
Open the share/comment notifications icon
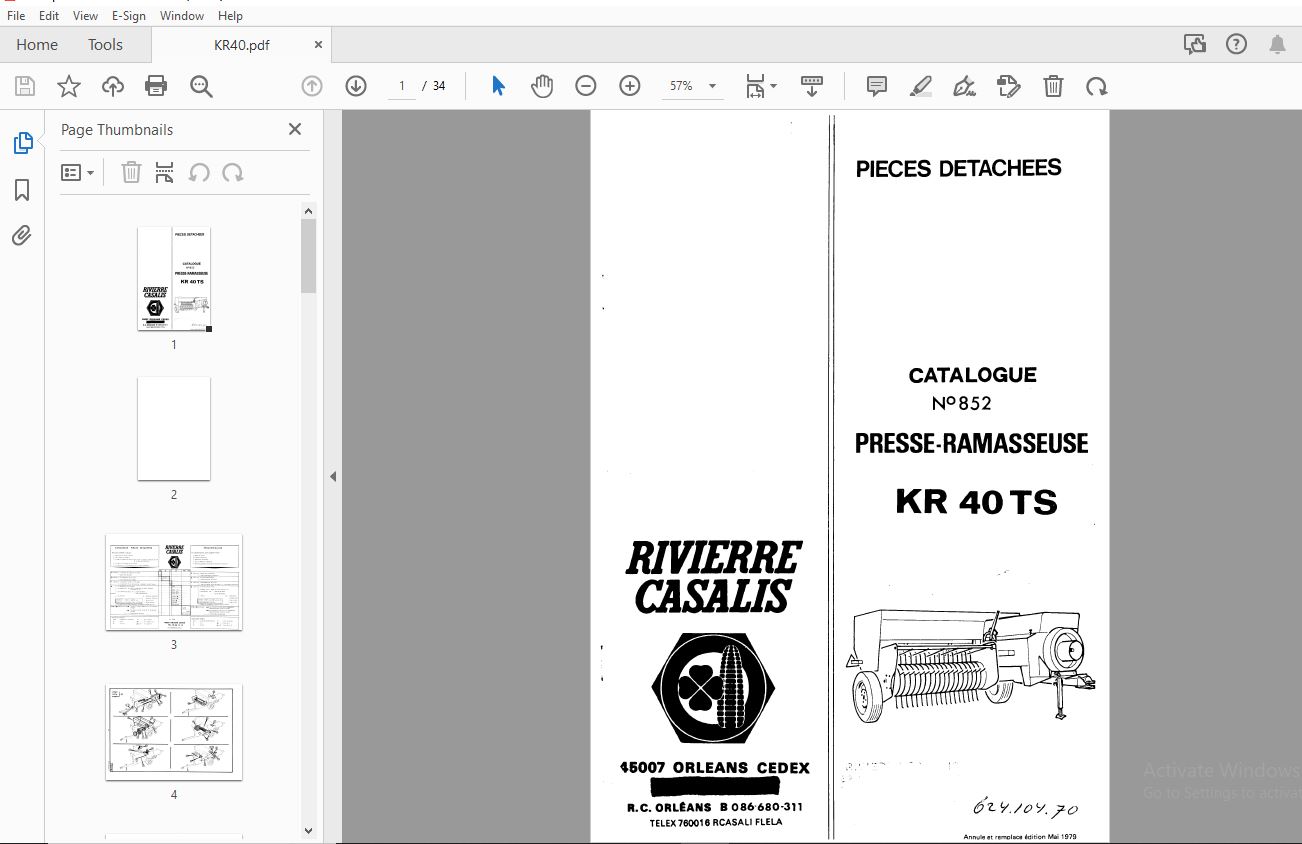(1194, 44)
